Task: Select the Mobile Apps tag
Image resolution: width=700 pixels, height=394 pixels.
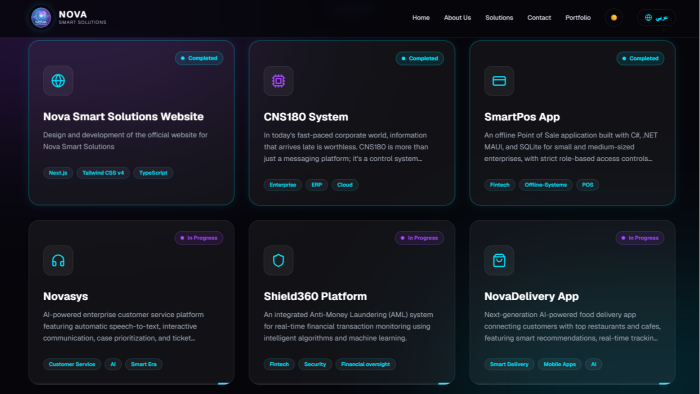Action: 559,364
